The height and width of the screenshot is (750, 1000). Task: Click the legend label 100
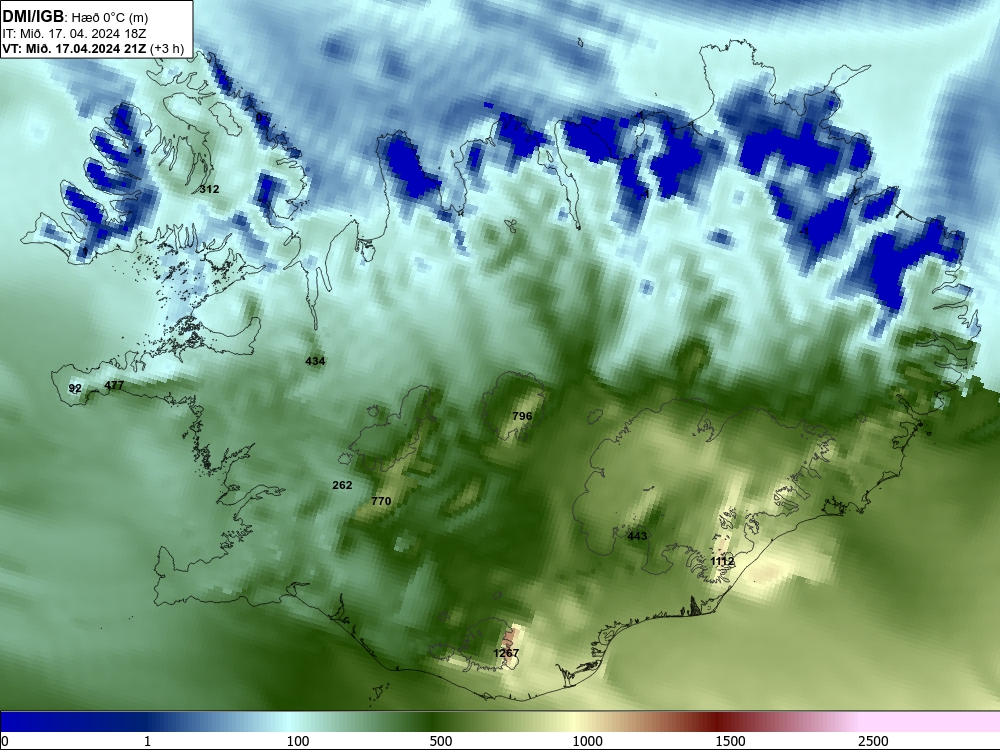tap(298, 741)
